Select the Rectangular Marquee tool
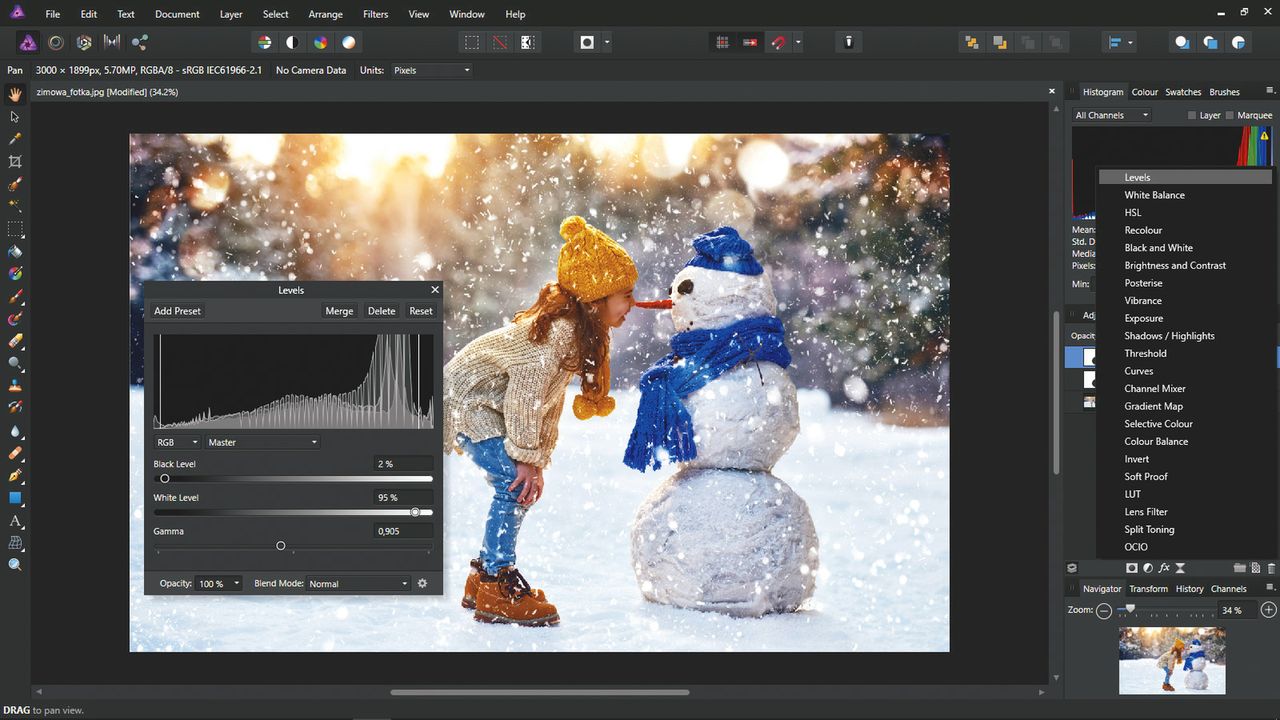 [x=15, y=229]
